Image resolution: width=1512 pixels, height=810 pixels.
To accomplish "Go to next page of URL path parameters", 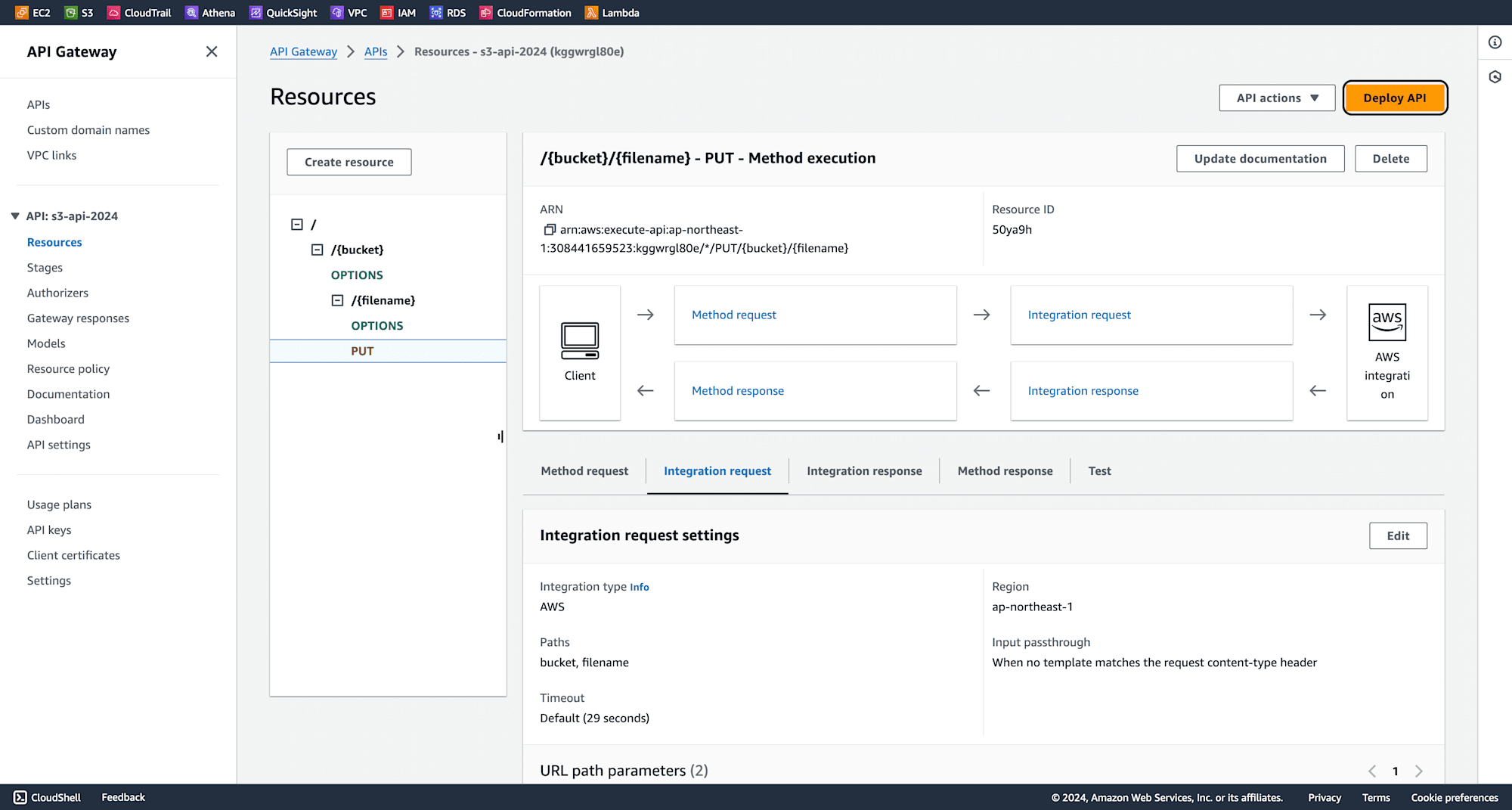I will pyautogui.click(x=1419, y=771).
